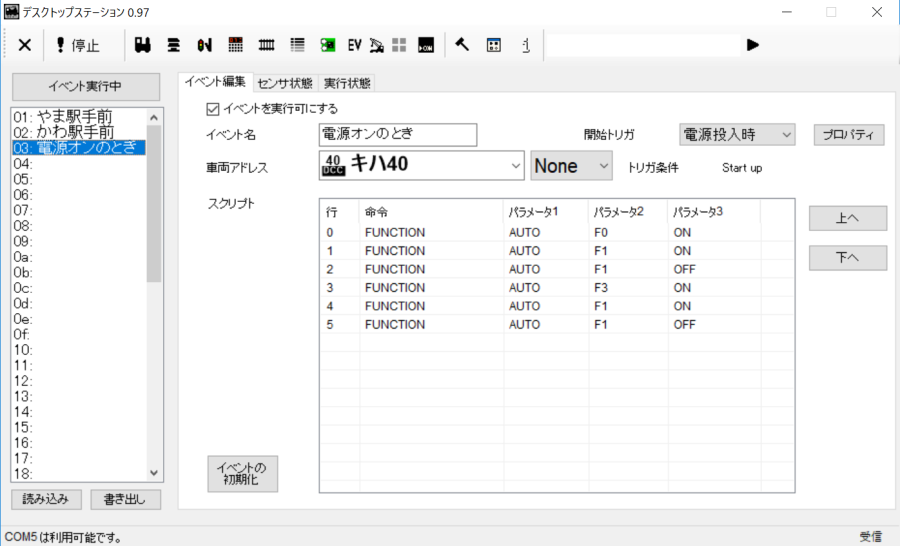Viewport: 900px width, 546px height.
Task: Click the crane toolbar icon
Action: coord(377,45)
